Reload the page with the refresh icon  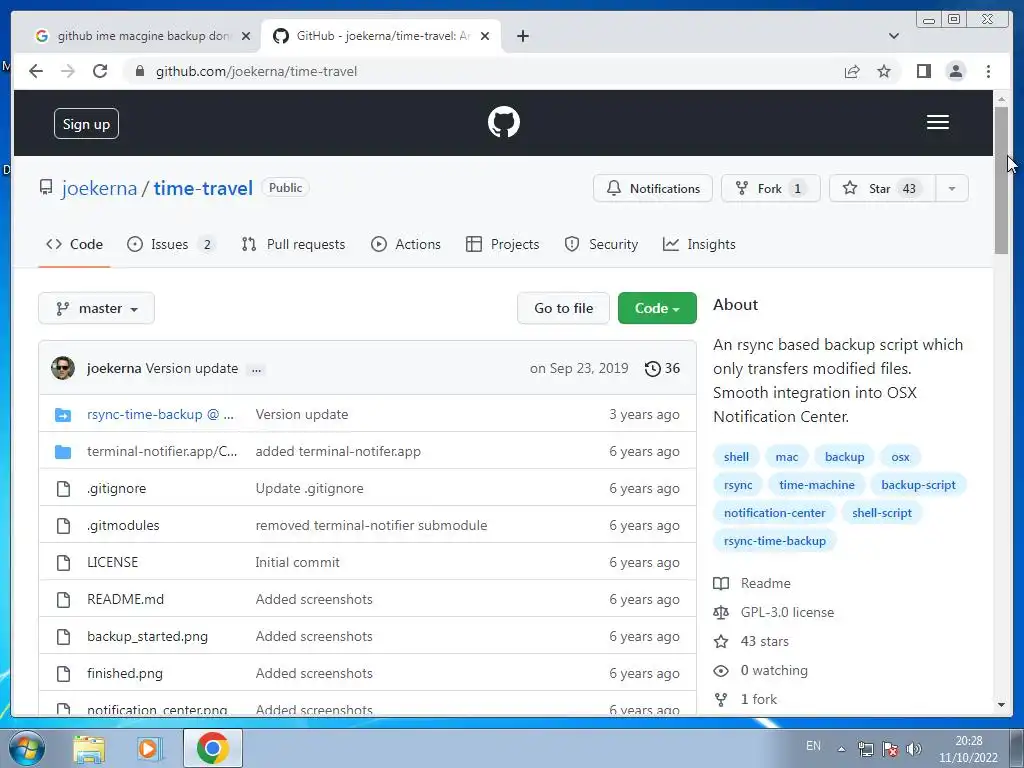click(100, 71)
